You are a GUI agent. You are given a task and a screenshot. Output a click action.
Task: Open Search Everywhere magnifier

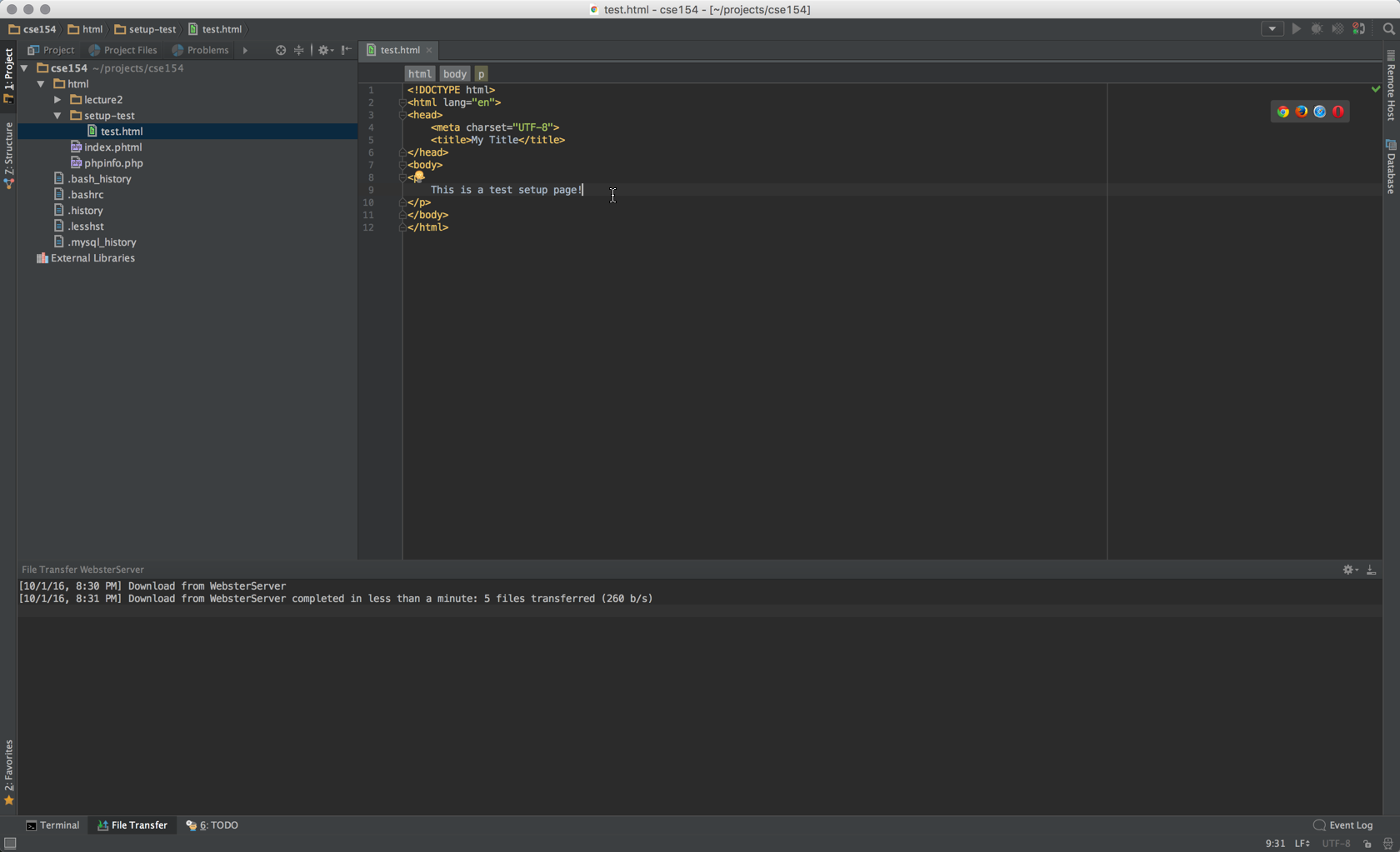1388,28
